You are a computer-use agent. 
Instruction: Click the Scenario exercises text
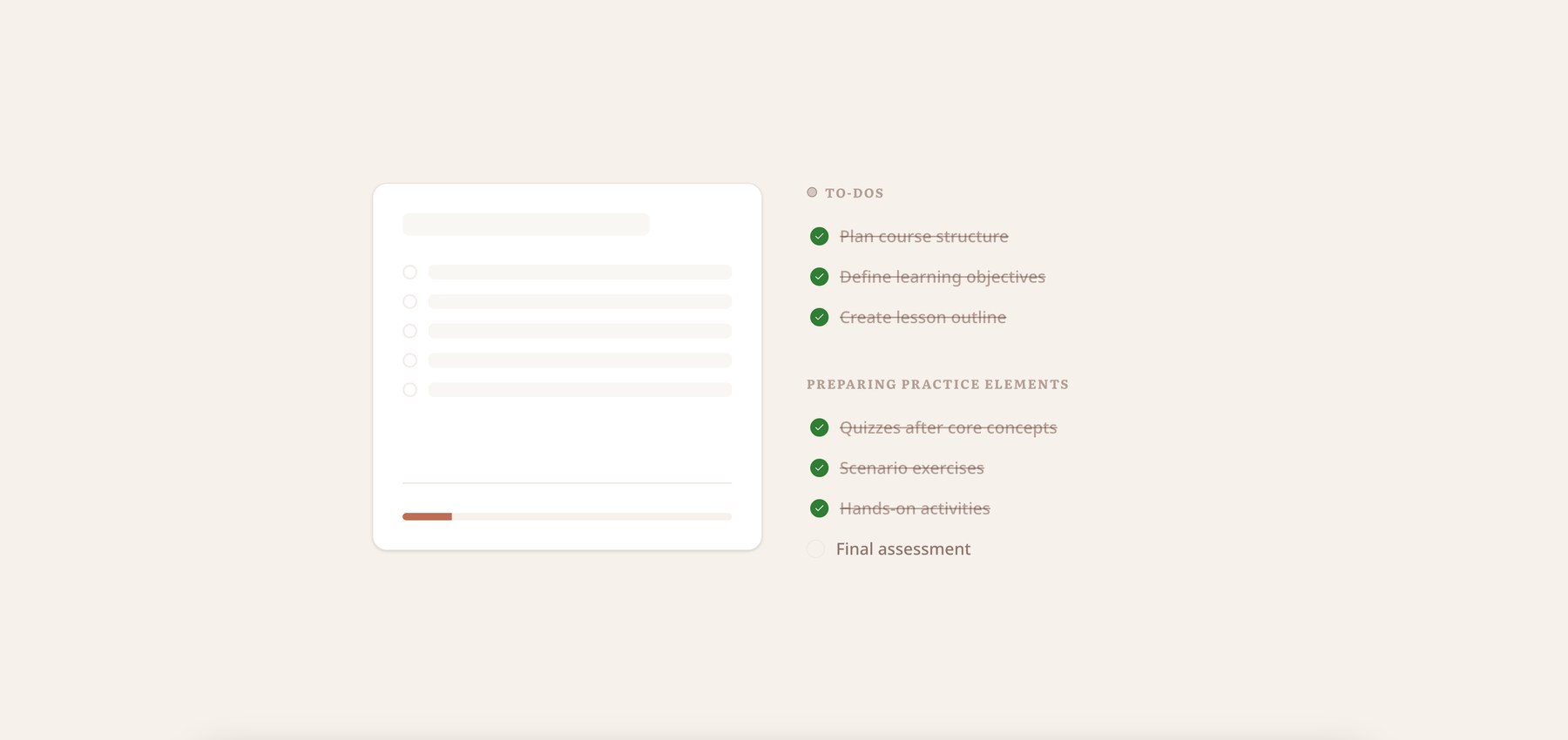912,468
